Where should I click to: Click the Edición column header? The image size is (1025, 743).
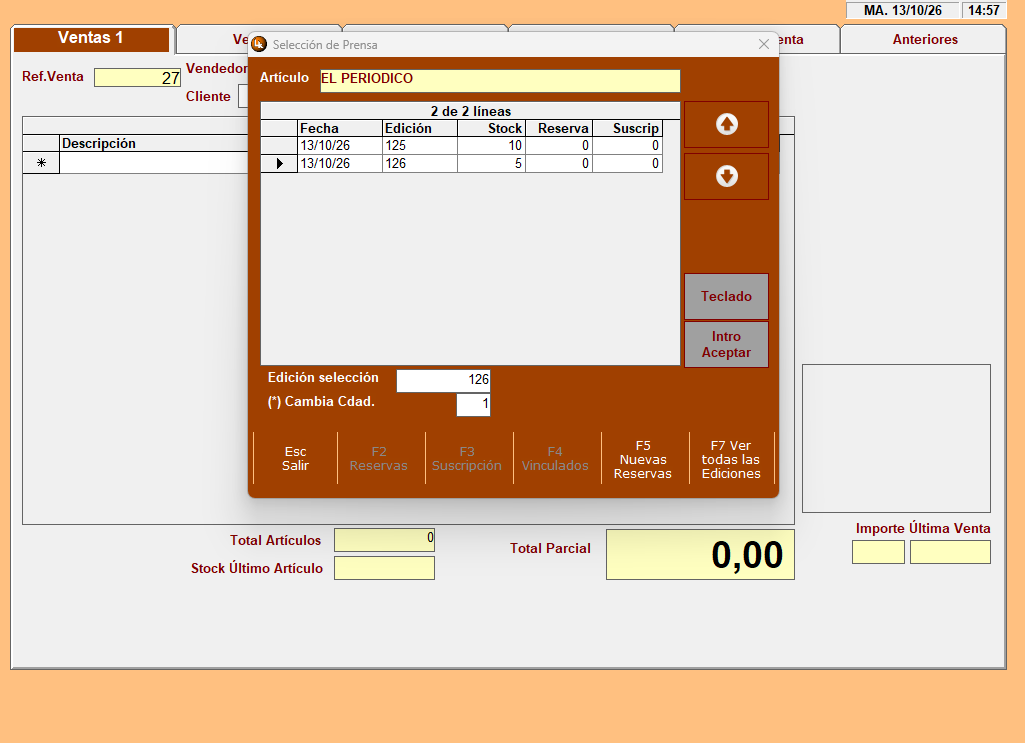[419, 128]
